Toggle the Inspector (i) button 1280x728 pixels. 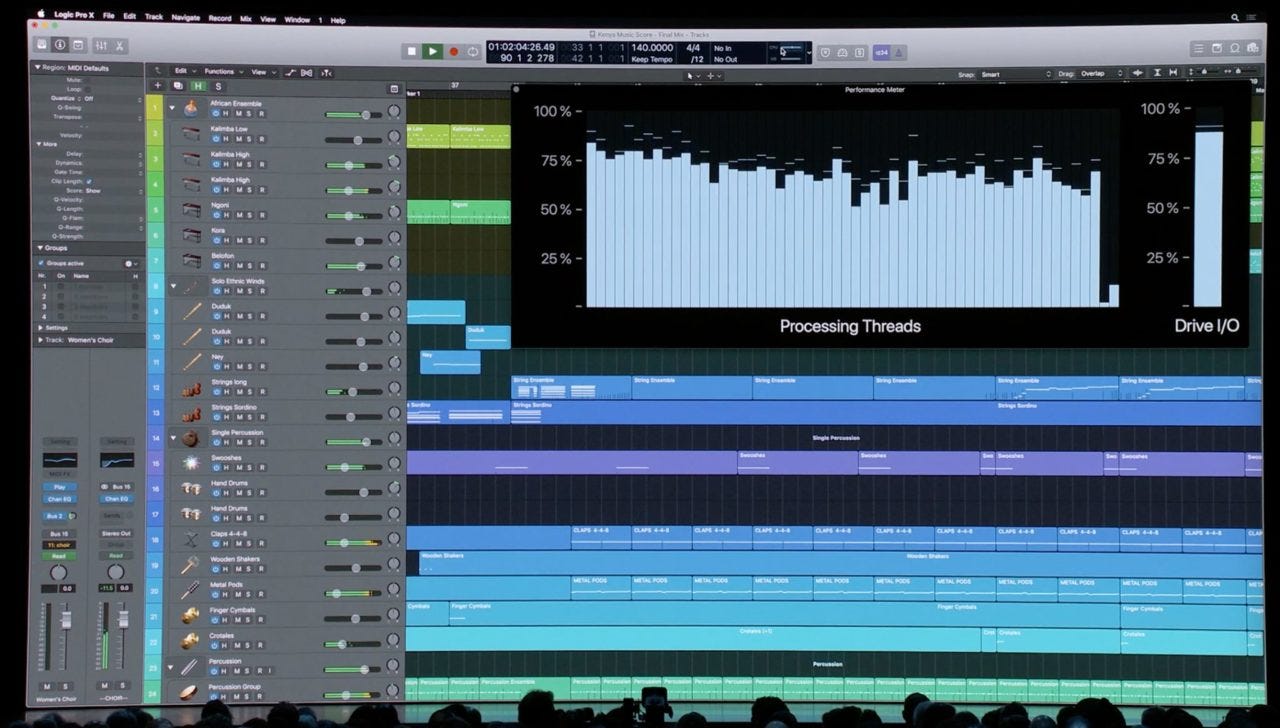(60, 45)
